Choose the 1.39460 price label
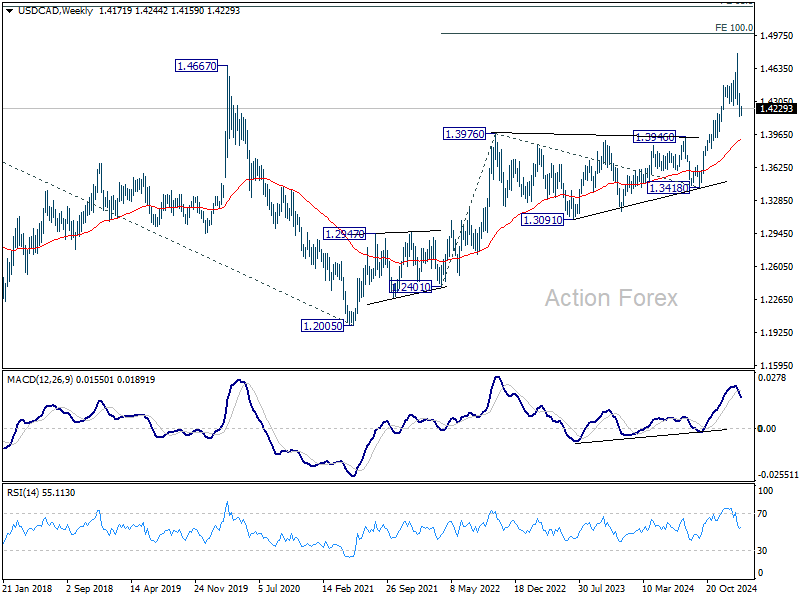The width and height of the screenshot is (800, 600). (655, 137)
